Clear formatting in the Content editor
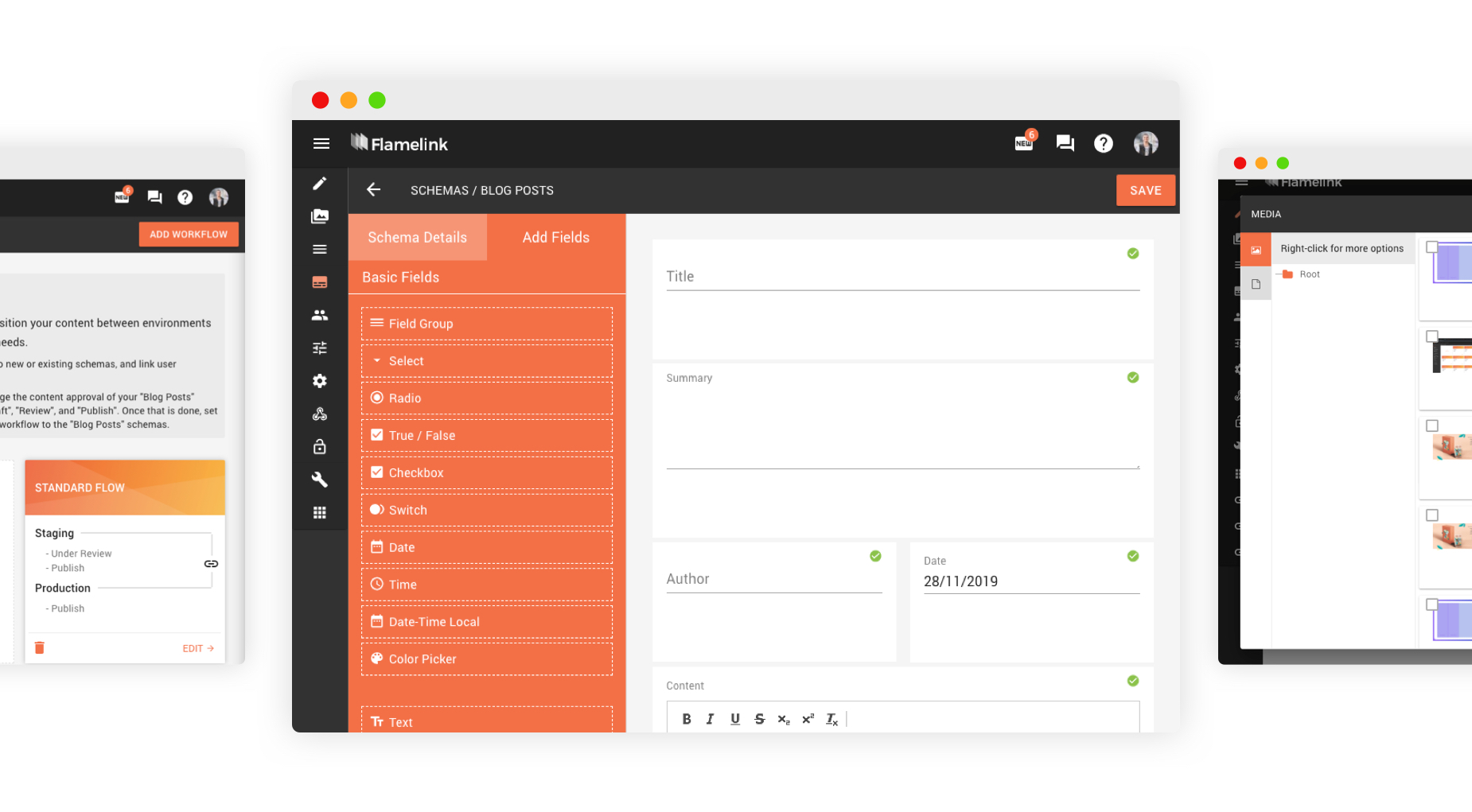This screenshot has height=812, width=1472. (x=831, y=719)
